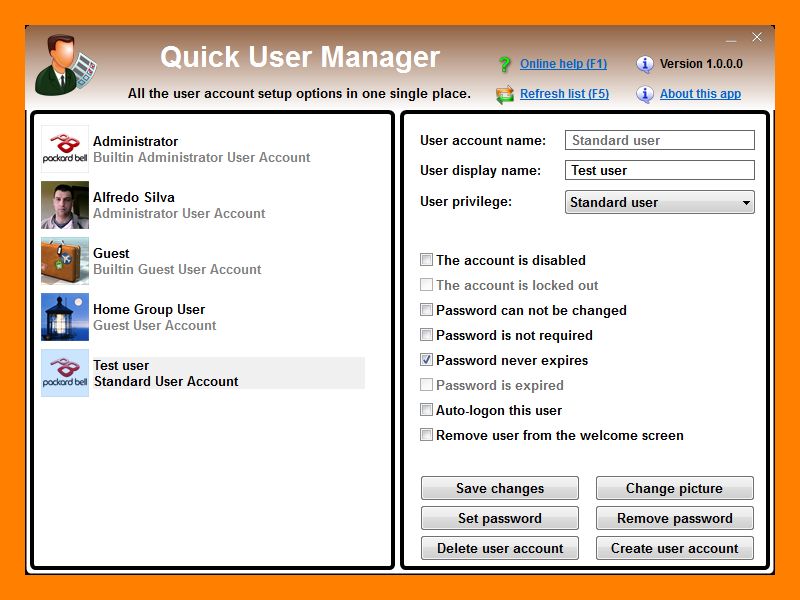Select the Test user Packard Bell avatar

(65, 373)
